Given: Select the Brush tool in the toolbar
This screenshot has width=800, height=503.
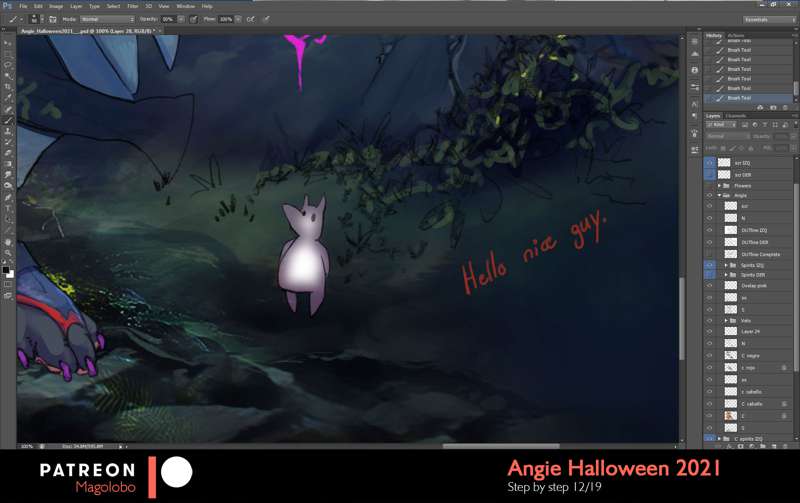Looking at the screenshot, I should (8, 120).
